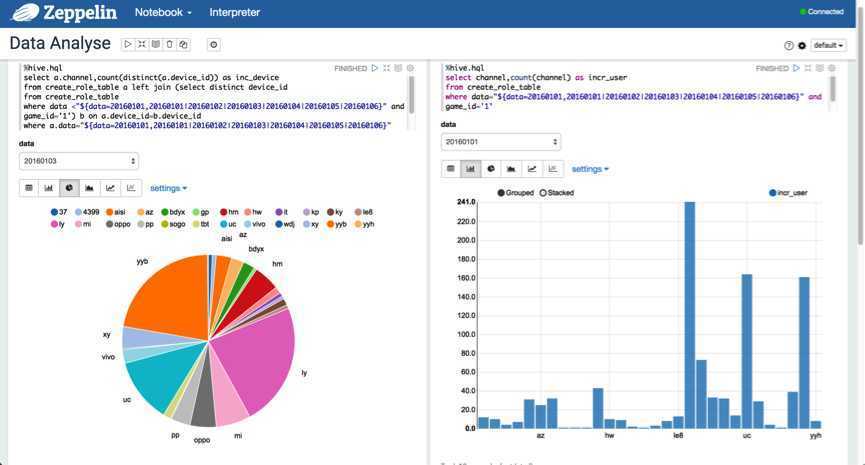The height and width of the screenshot is (465, 865).
Task: Click the tallest bar near le8 in chart
Action: (x=690, y=315)
